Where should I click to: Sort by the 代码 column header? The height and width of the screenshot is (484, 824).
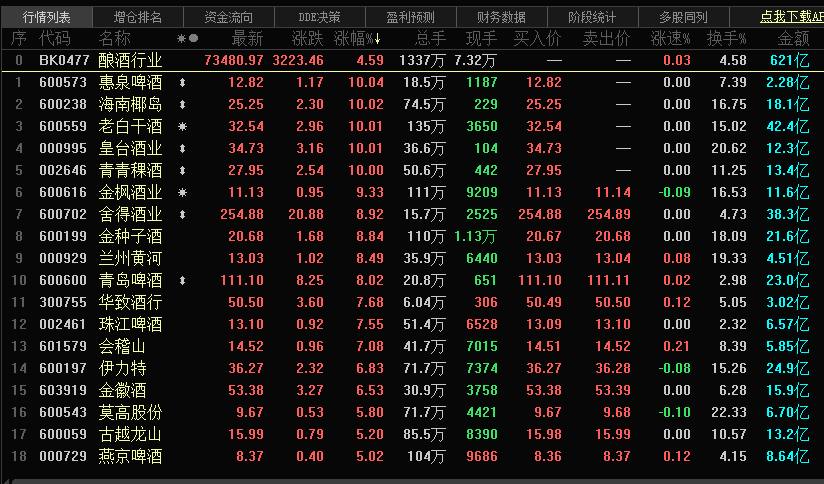coord(55,38)
